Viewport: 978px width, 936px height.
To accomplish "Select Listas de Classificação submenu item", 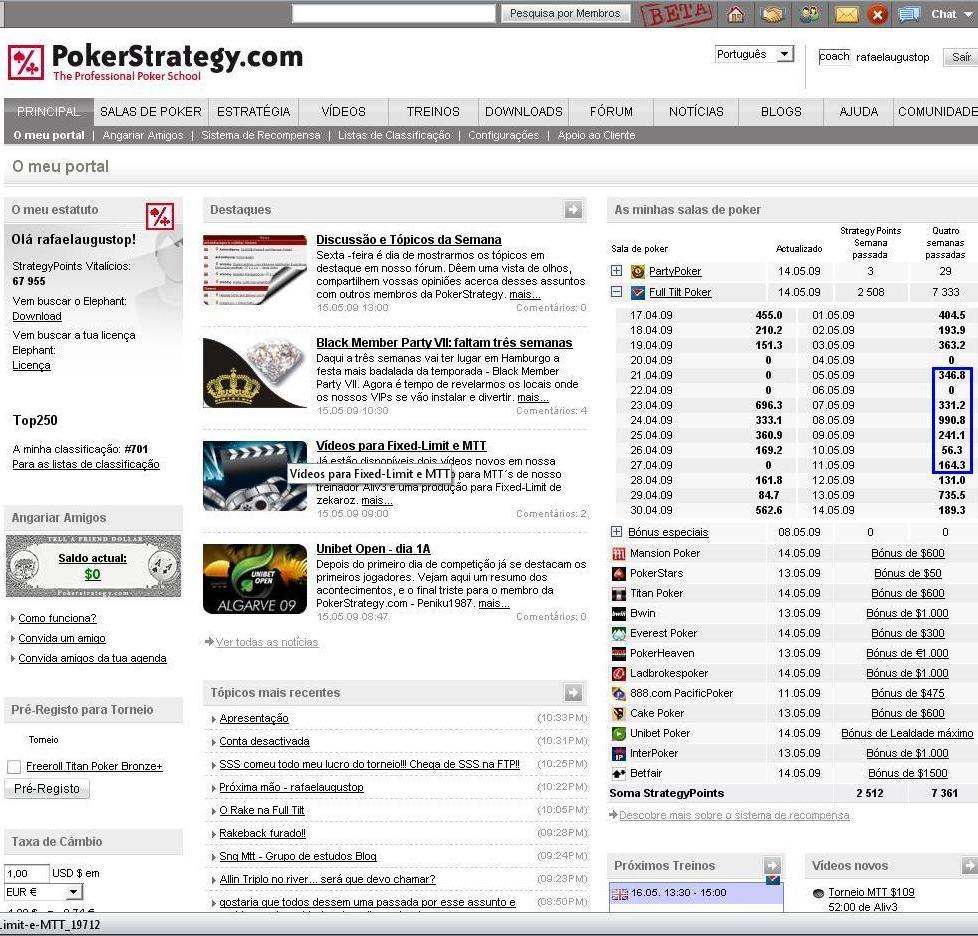I will click(x=394, y=135).
